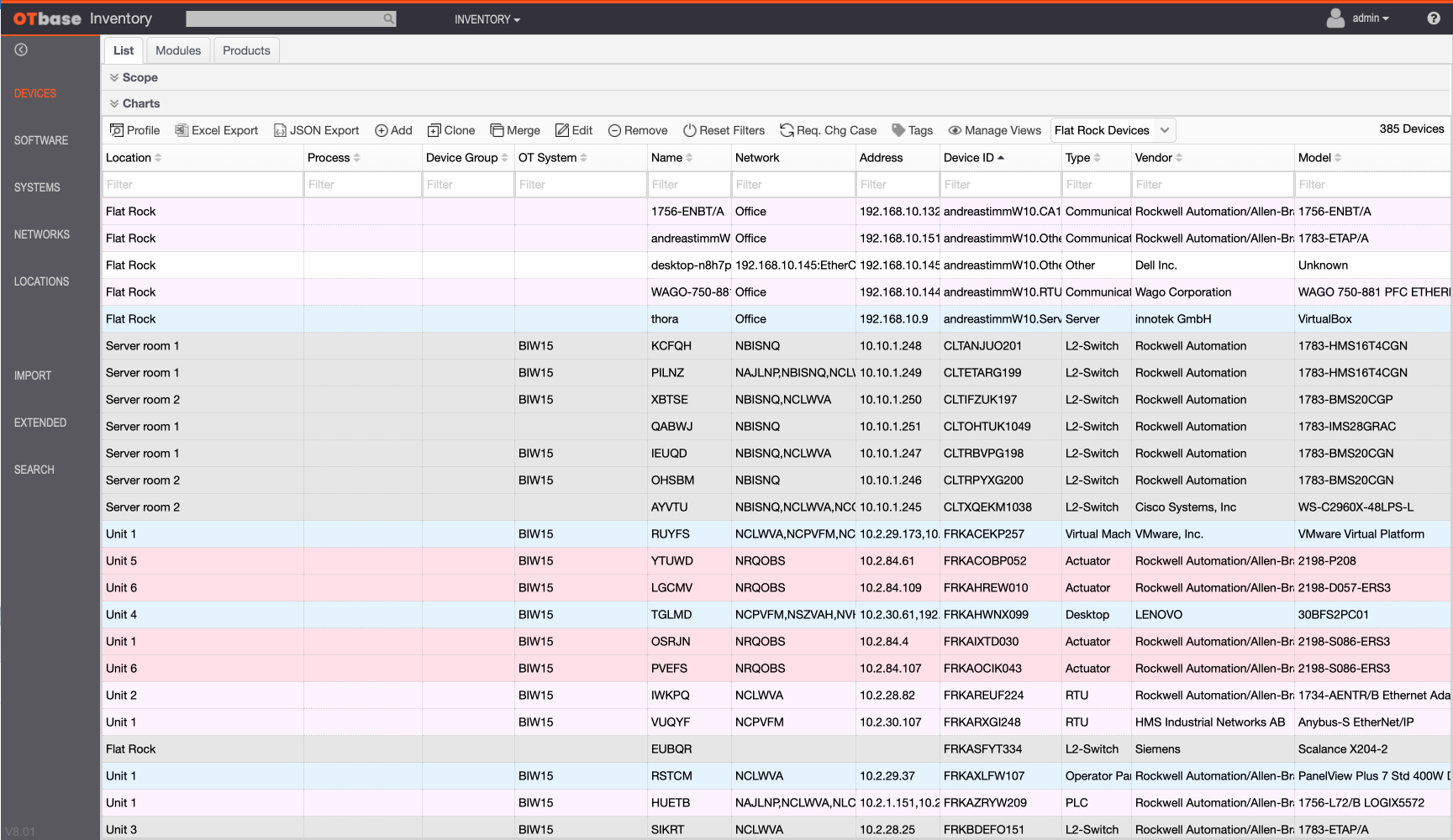Click the Device ID filter field

pyautogui.click(x=1000, y=184)
